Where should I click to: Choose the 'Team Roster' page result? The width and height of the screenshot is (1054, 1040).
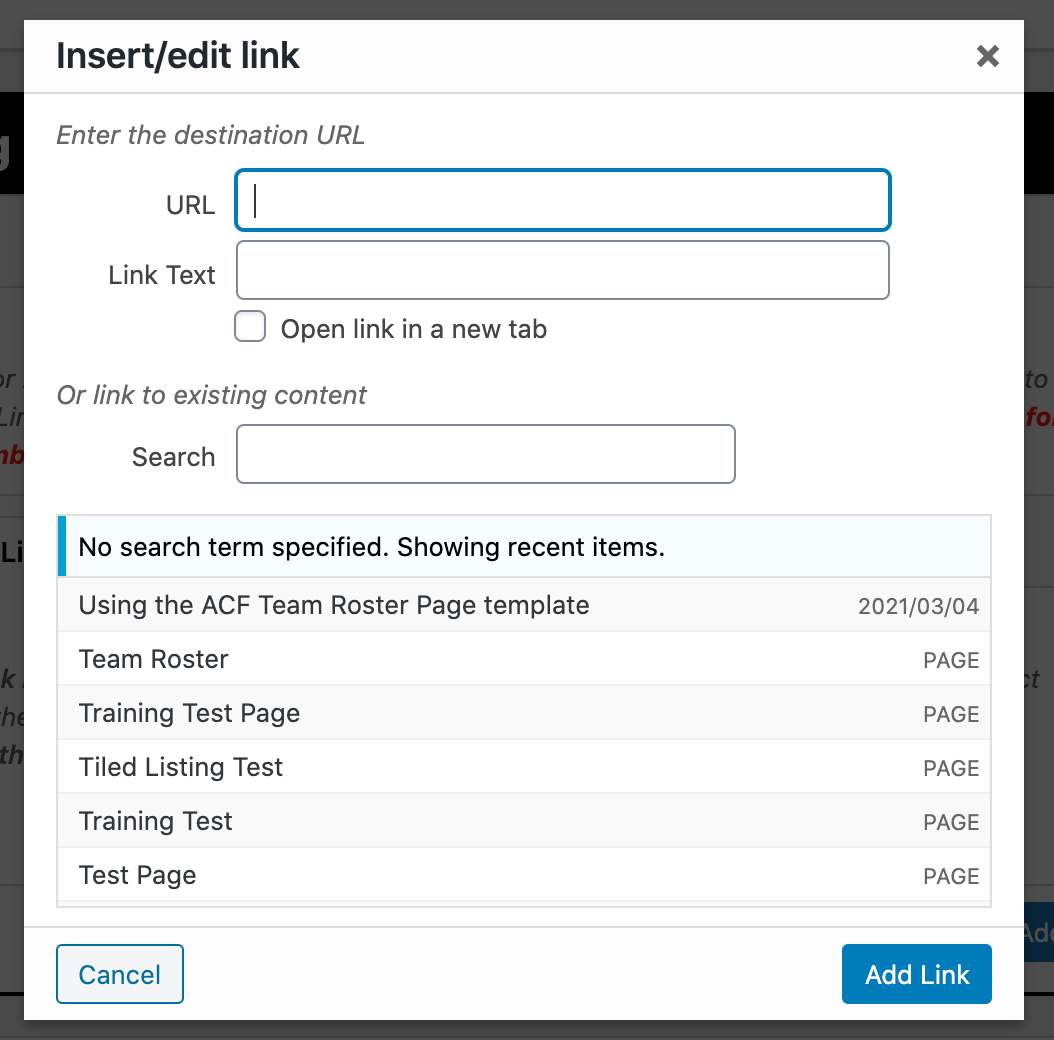click(x=154, y=659)
